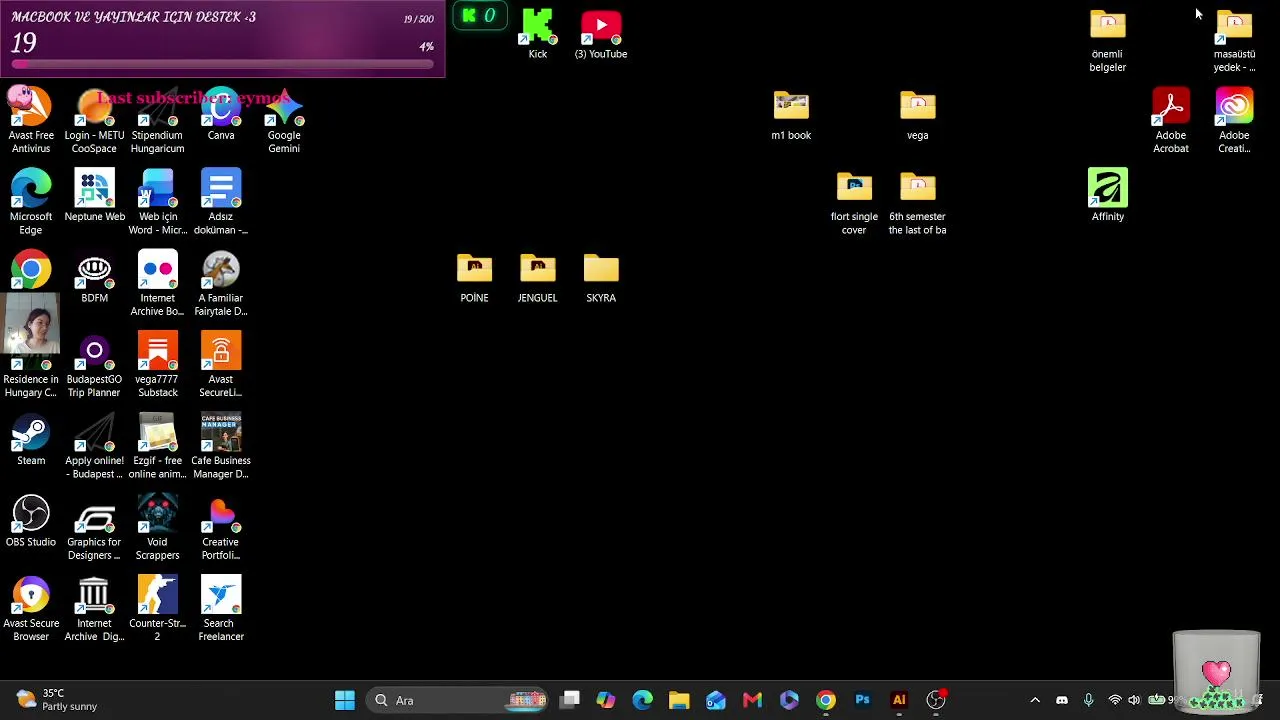Select the A Familiar Fairytale D... icon
Screen dimensions: 1280x720
(221, 283)
